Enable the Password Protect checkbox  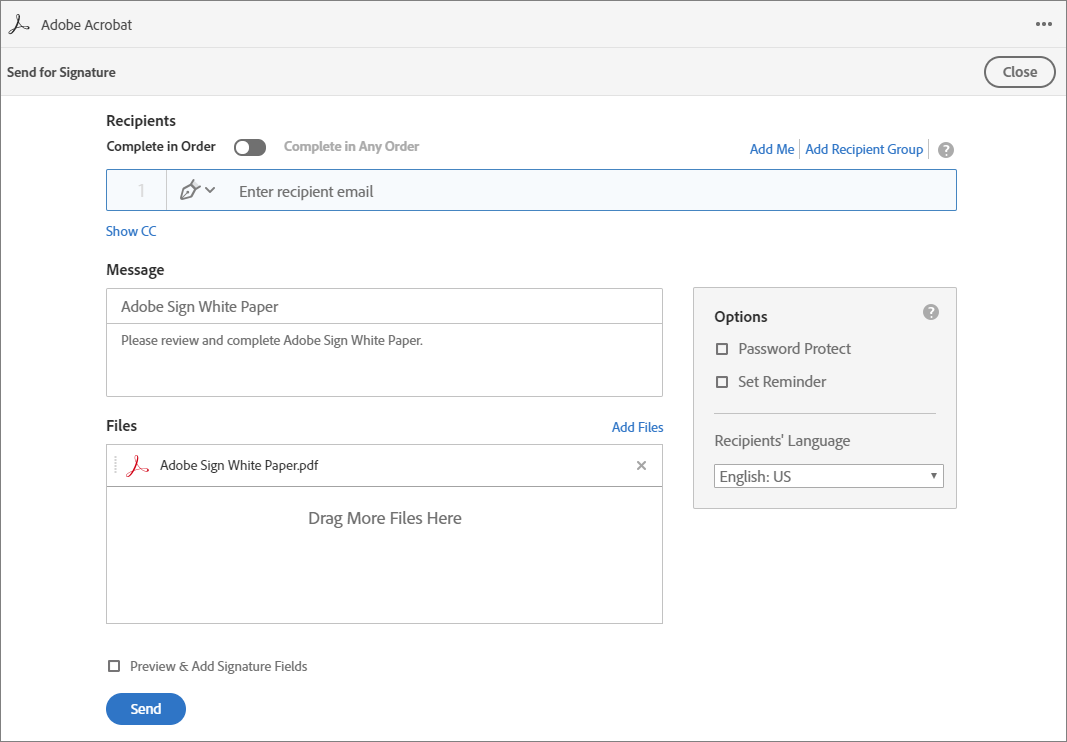point(722,349)
